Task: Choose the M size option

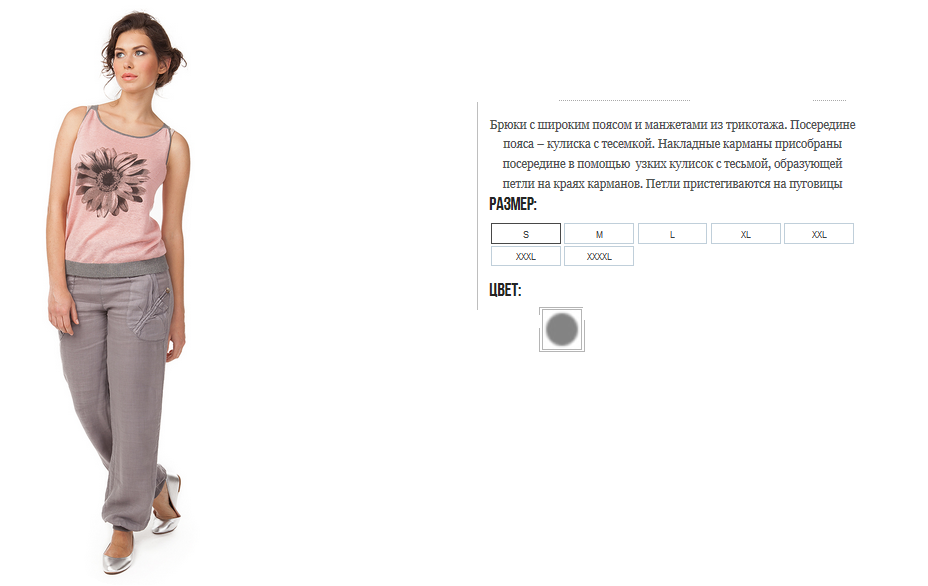Action: [599, 234]
